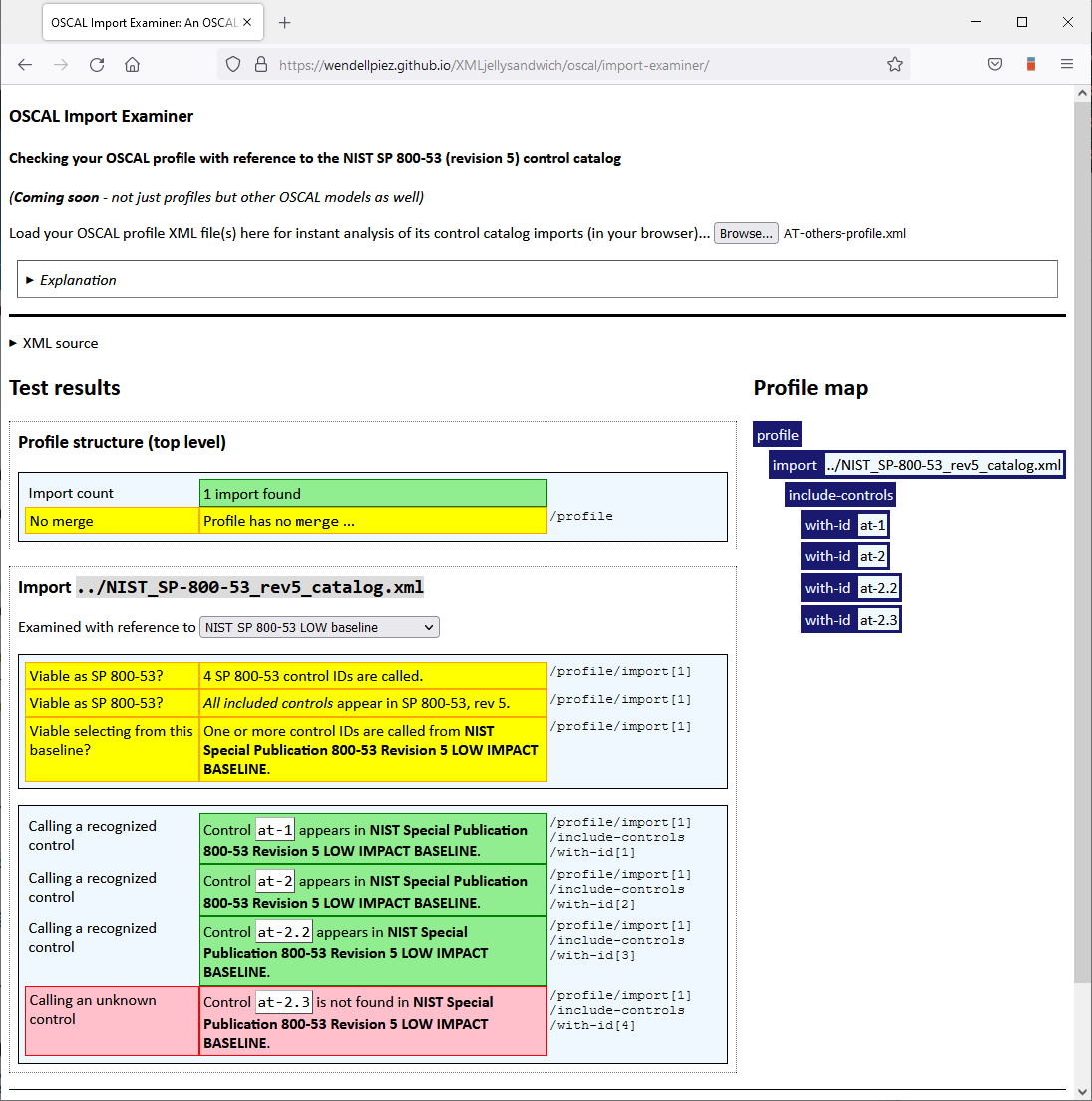1092x1101 pixels.
Task: Click the Test results heading
Action: [x=65, y=388]
